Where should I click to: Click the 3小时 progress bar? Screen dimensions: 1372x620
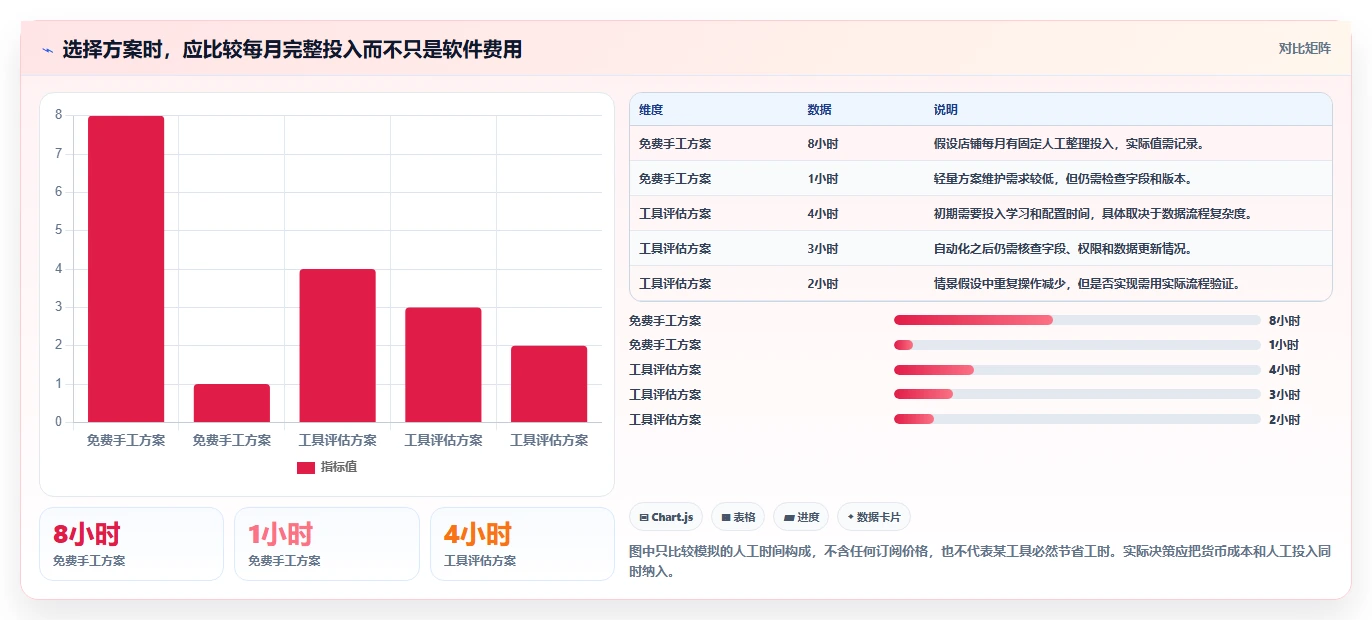pyautogui.click(x=1077, y=395)
